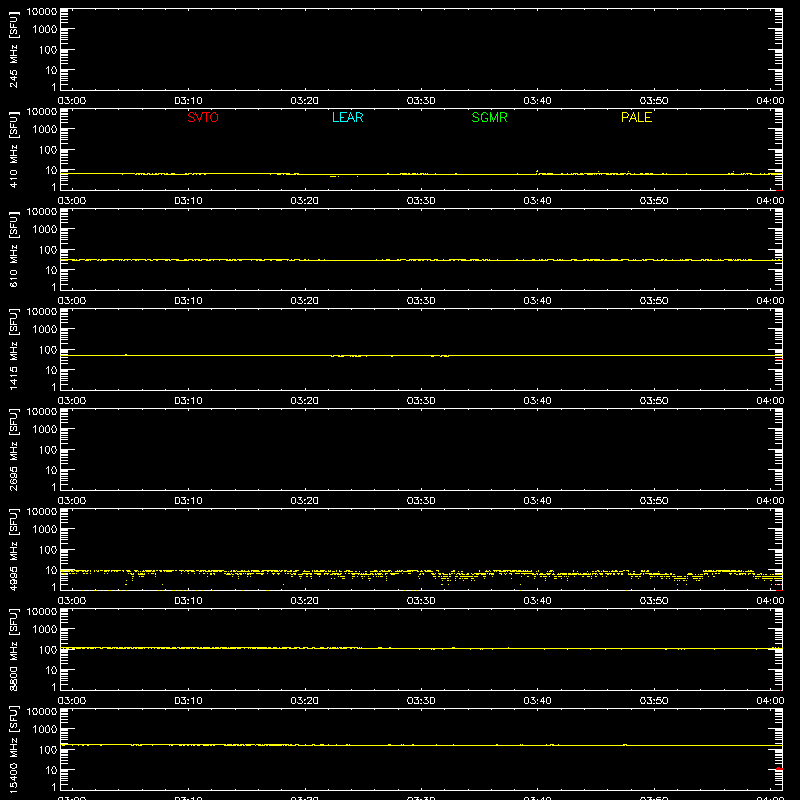Viewport: 800px width, 800px height.
Task: Click 04:00 under the 245 MHz panel
Action: pos(770,101)
